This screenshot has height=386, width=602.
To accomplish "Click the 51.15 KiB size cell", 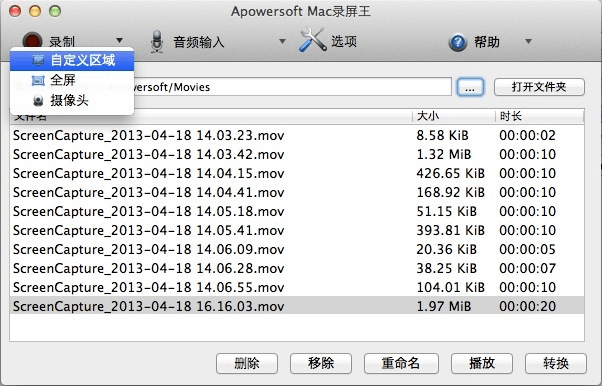I will point(447,211).
